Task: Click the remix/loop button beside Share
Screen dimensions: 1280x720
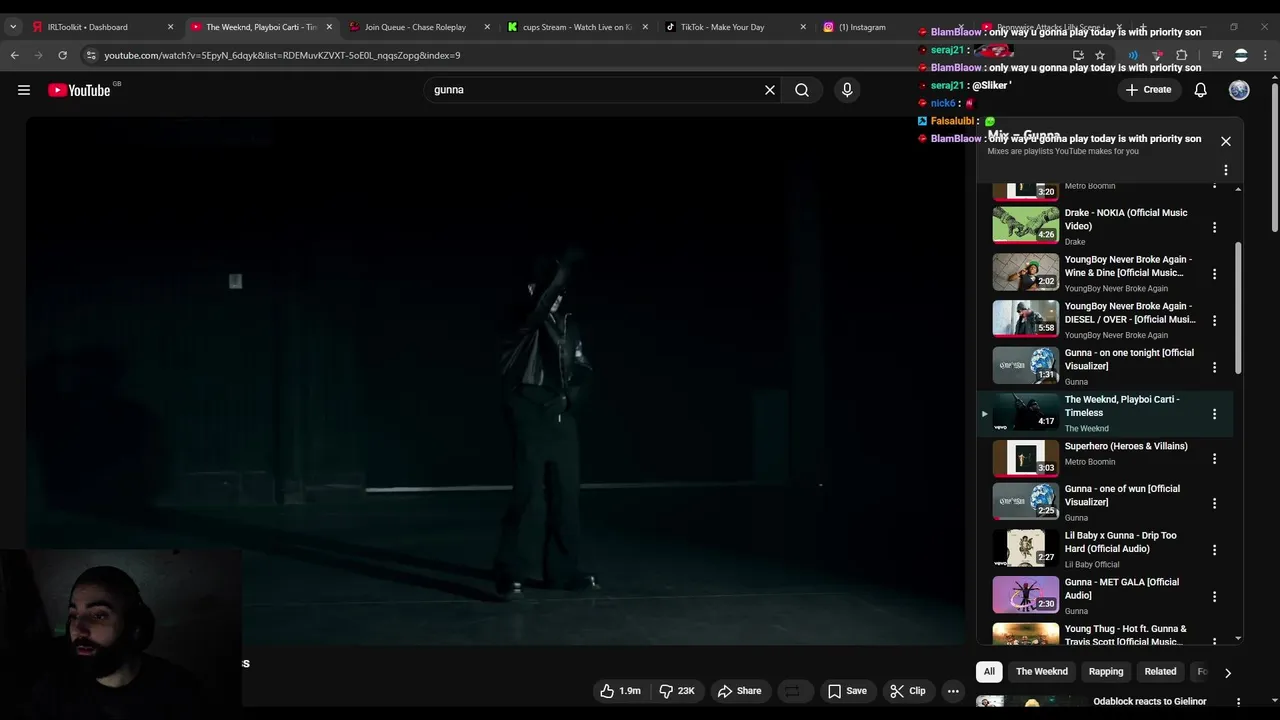Action: pos(791,691)
